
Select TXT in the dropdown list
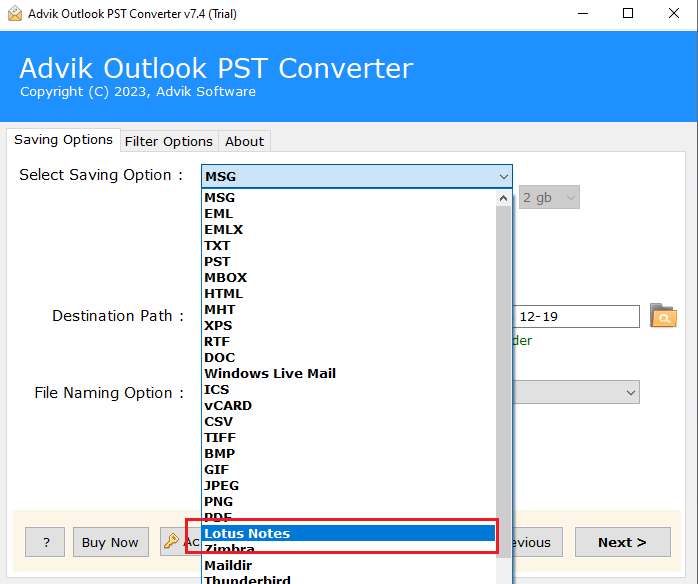tap(349, 246)
